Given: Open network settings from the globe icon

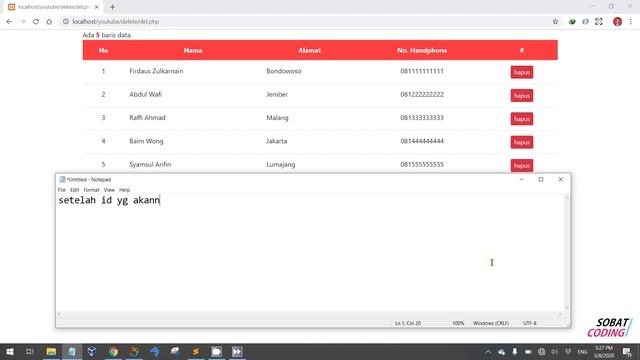Looking at the screenshot, I should (x=542, y=352).
